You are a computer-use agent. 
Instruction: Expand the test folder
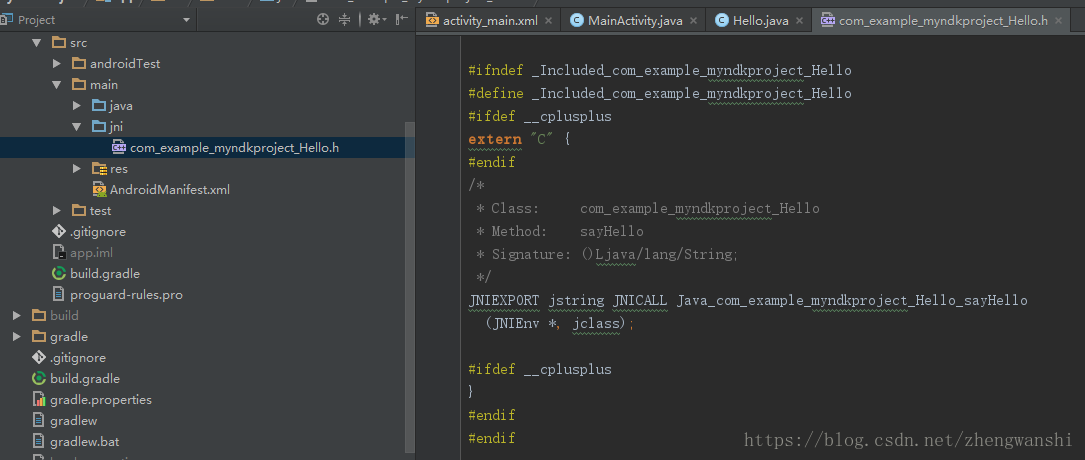[57, 210]
